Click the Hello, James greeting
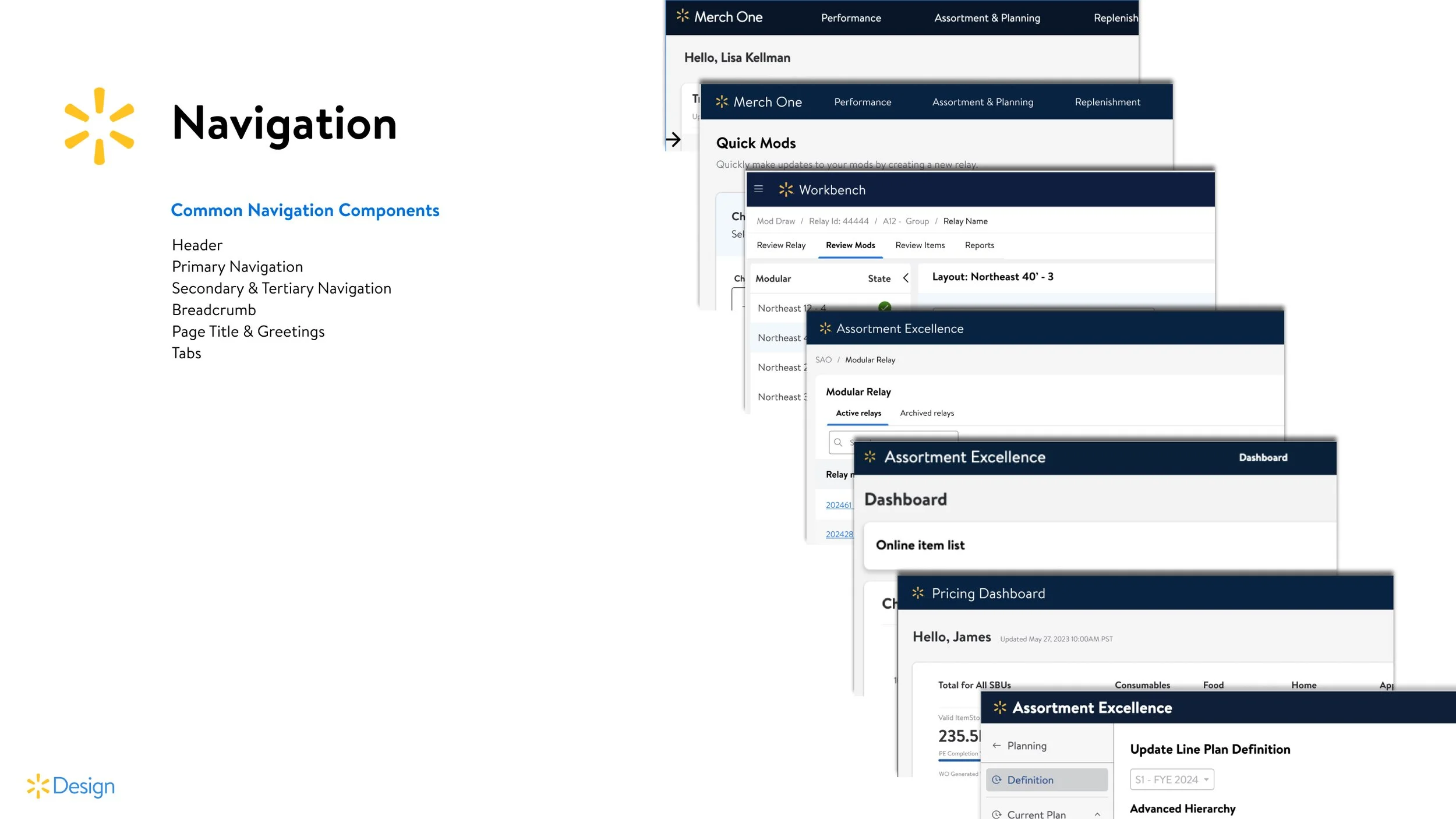1456x819 pixels. pyautogui.click(x=952, y=637)
